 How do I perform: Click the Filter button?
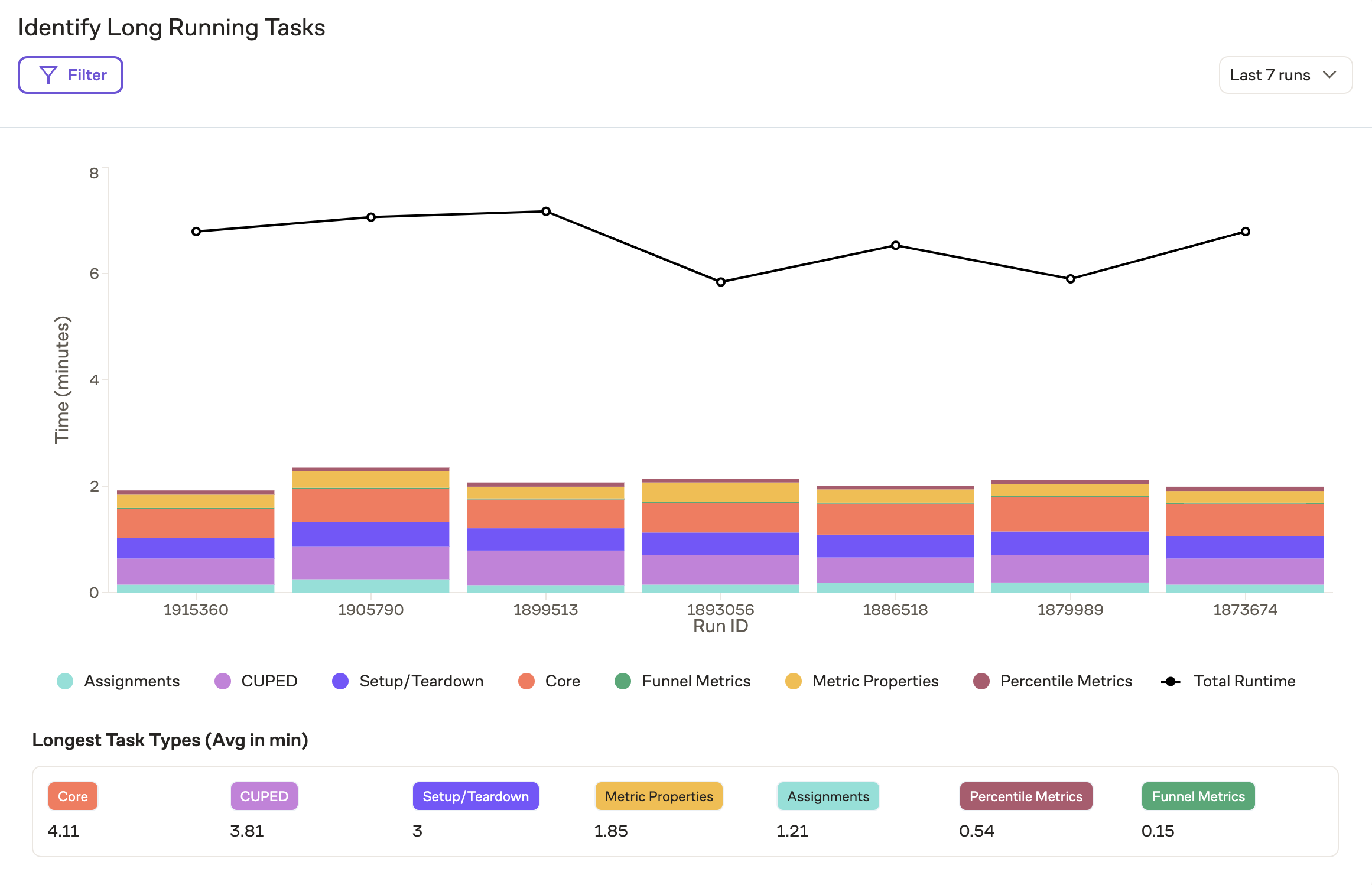[70, 74]
